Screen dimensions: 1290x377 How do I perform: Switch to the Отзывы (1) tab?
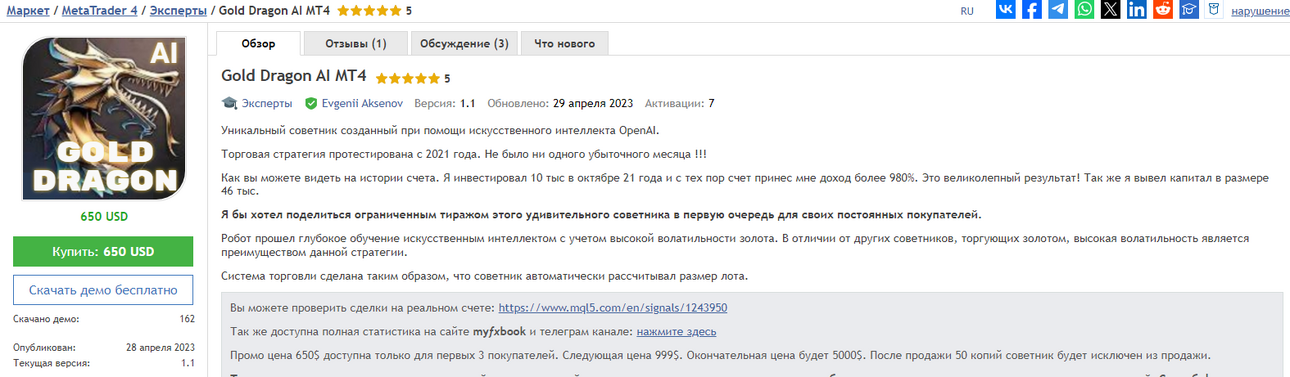357,43
